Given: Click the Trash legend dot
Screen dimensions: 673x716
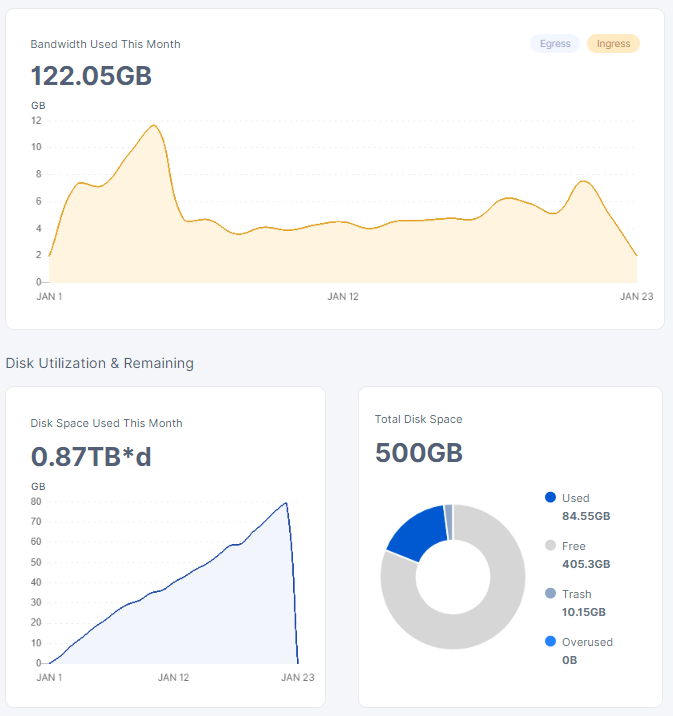Looking at the screenshot, I should [550, 594].
